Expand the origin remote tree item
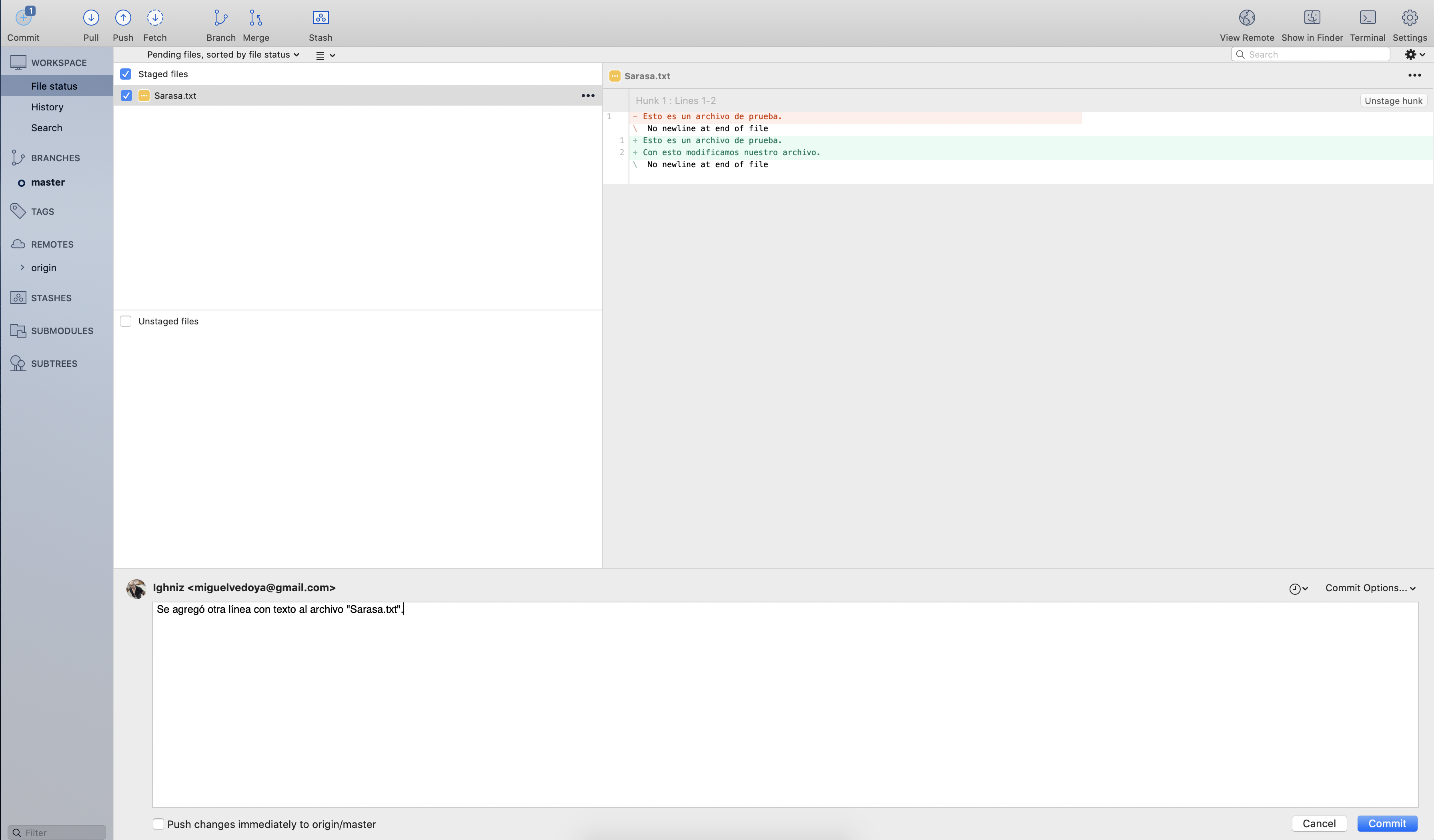 (x=22, y=267)
